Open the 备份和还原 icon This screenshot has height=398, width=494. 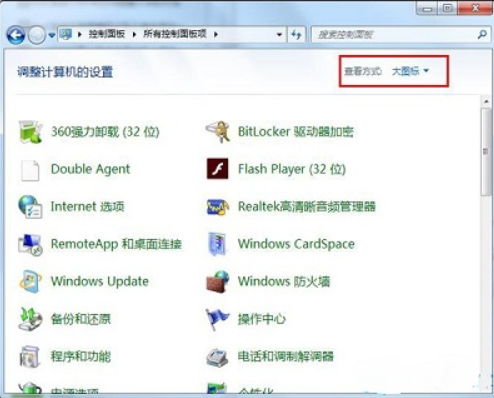pyautogui.click(x=30, y=319)
